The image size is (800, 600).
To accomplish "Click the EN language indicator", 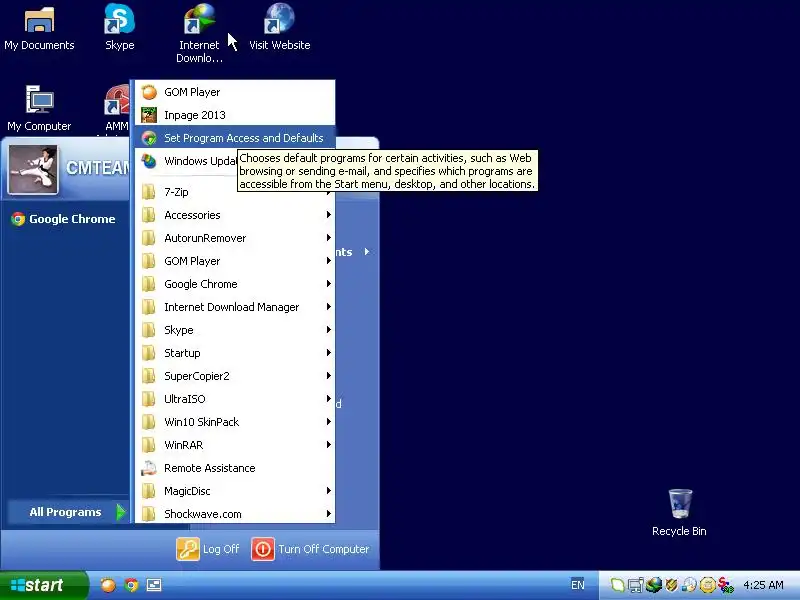I will click(578, 585).
